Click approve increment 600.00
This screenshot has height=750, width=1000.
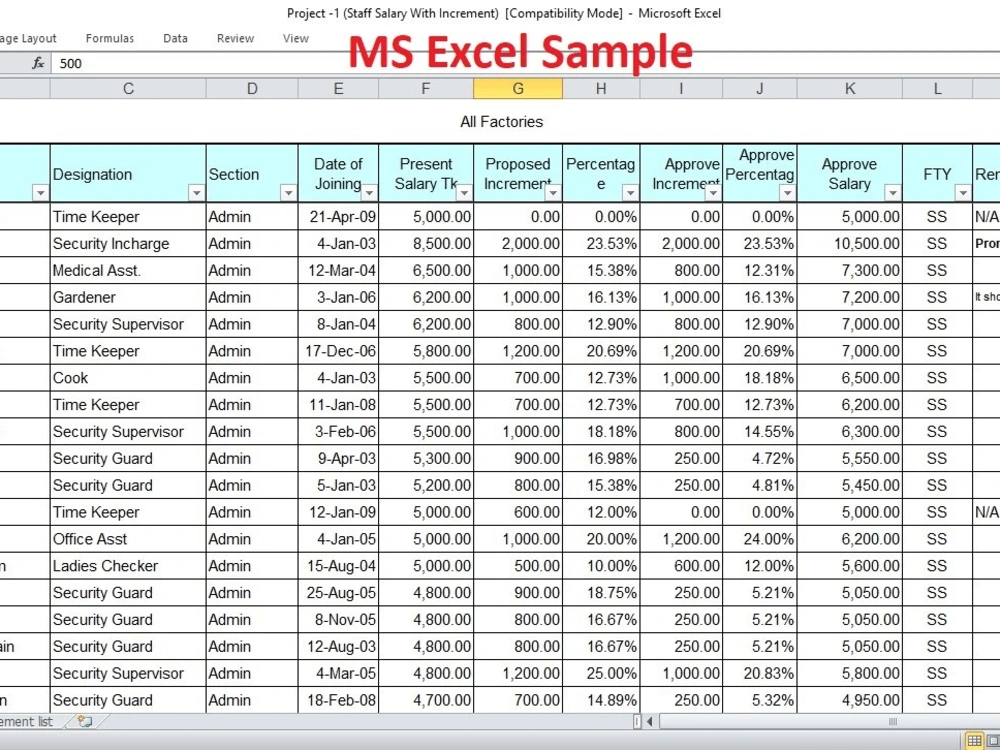pos(681,566)
